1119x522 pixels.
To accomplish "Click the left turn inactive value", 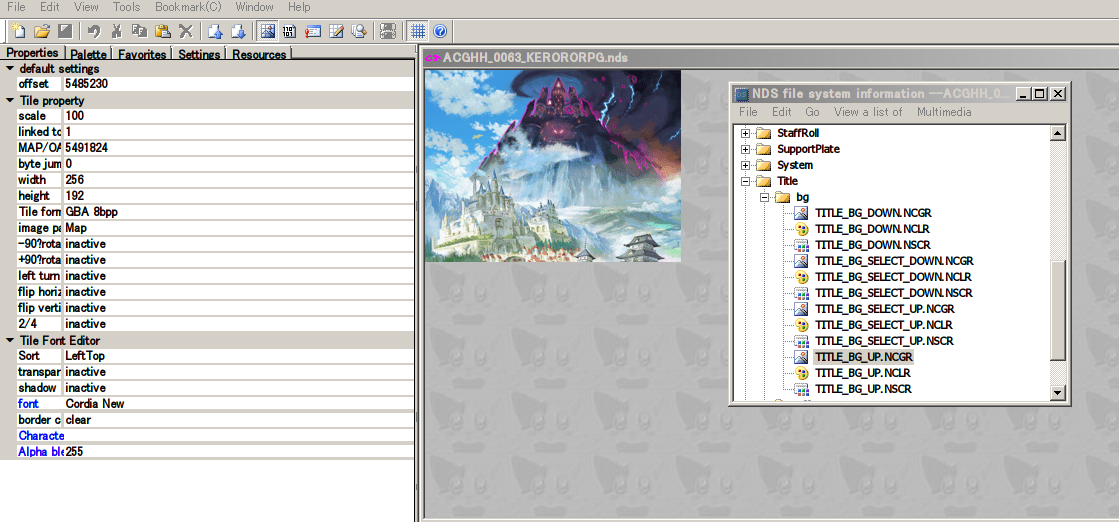I will pos(238,276).
